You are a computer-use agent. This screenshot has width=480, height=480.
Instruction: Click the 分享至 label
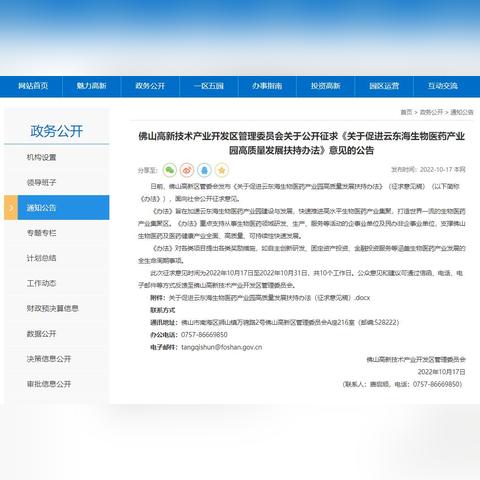tap(147, 170)
